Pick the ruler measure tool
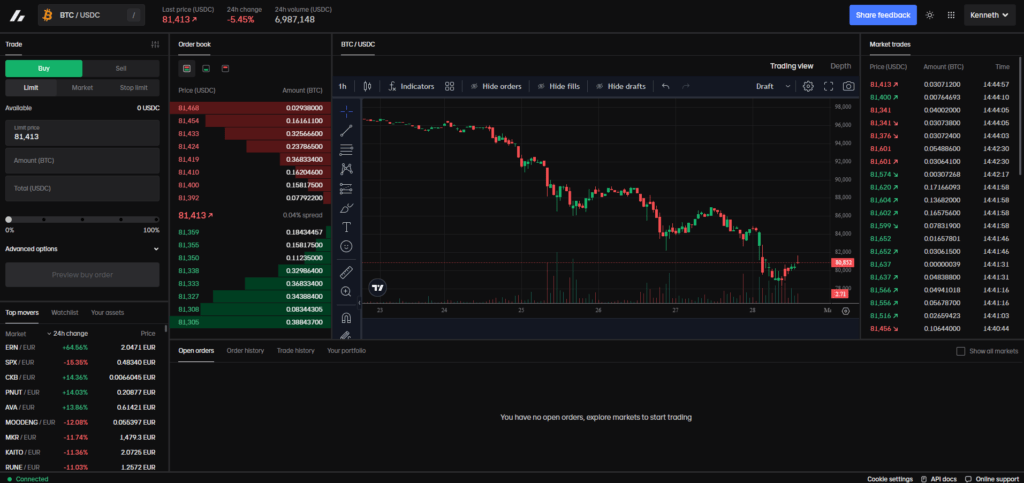Viewport: 1024px width, 483px height. [346, 271]
